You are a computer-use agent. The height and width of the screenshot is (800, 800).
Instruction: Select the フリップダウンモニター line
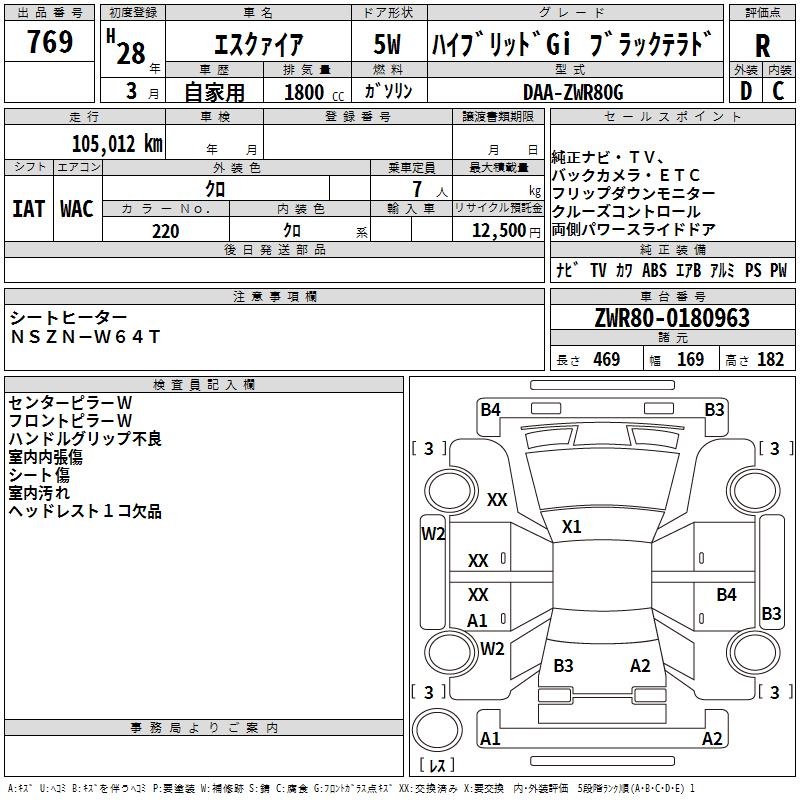click(x=633, y=193)
